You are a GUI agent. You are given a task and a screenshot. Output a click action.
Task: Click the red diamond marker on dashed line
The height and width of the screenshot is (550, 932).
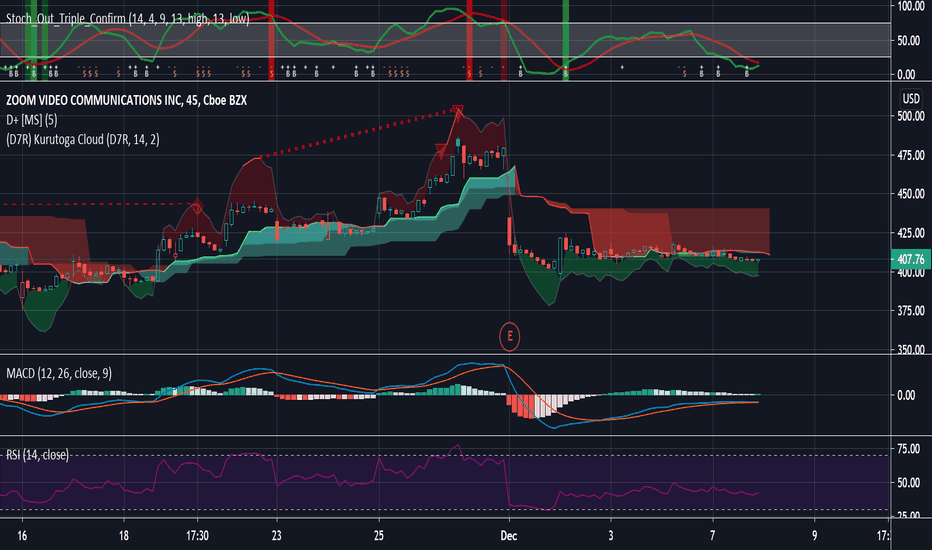pyautogui.click(x=197, y=206)
